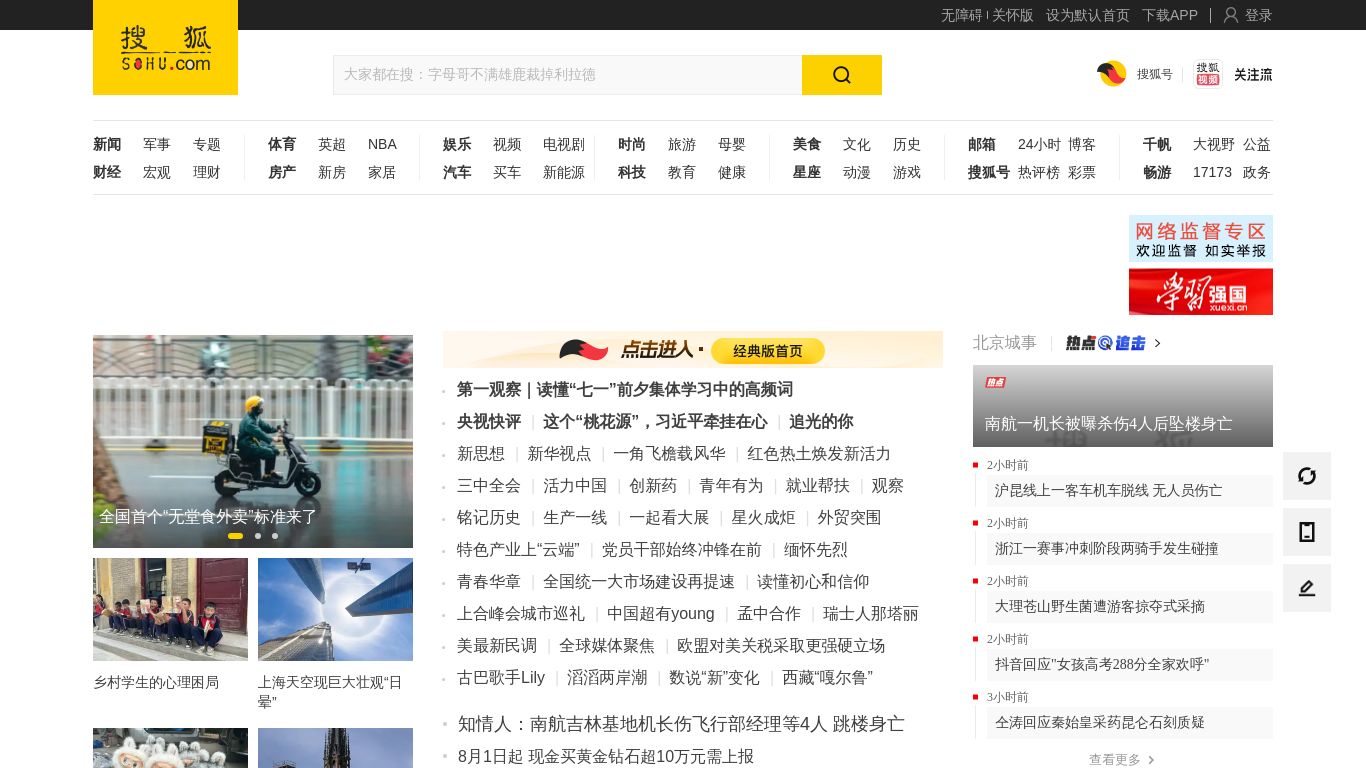Open 抖音回应女孩高考288分 item
This screenshot has width=1366, height=768.
pos(1130,664)
